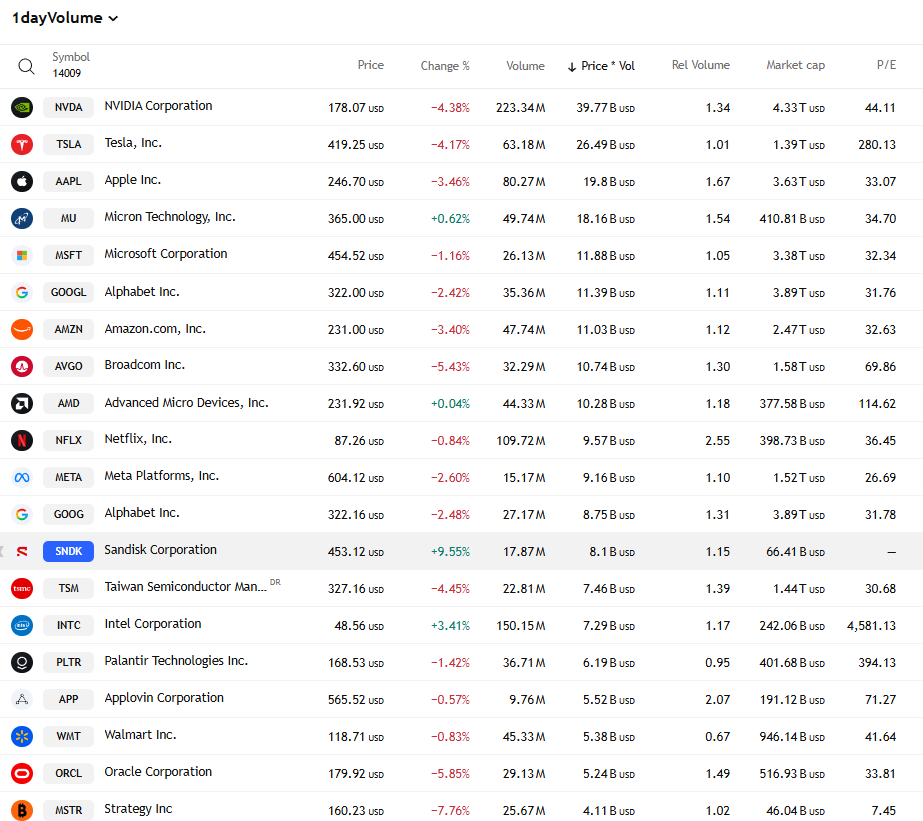Click the AMD logo icon
Screen dimensions: 923x821
tap(22, 403)
